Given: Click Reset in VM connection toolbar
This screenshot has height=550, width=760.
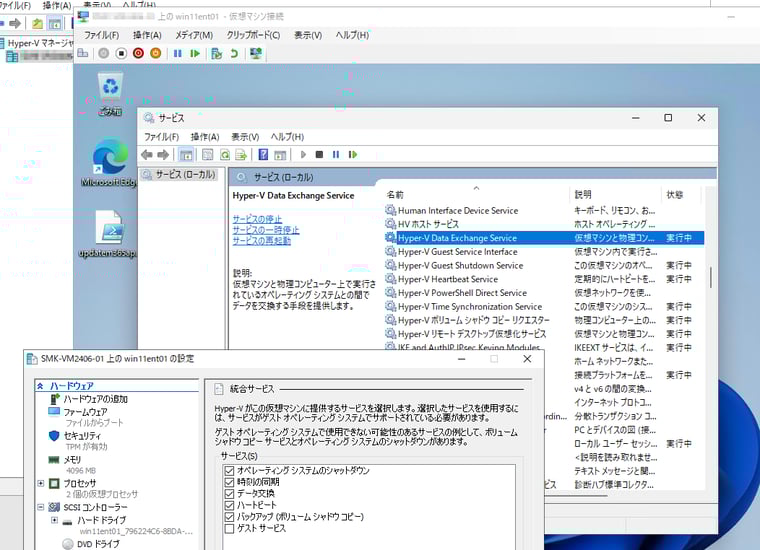Looking at the screenshot, I should 195,53.
